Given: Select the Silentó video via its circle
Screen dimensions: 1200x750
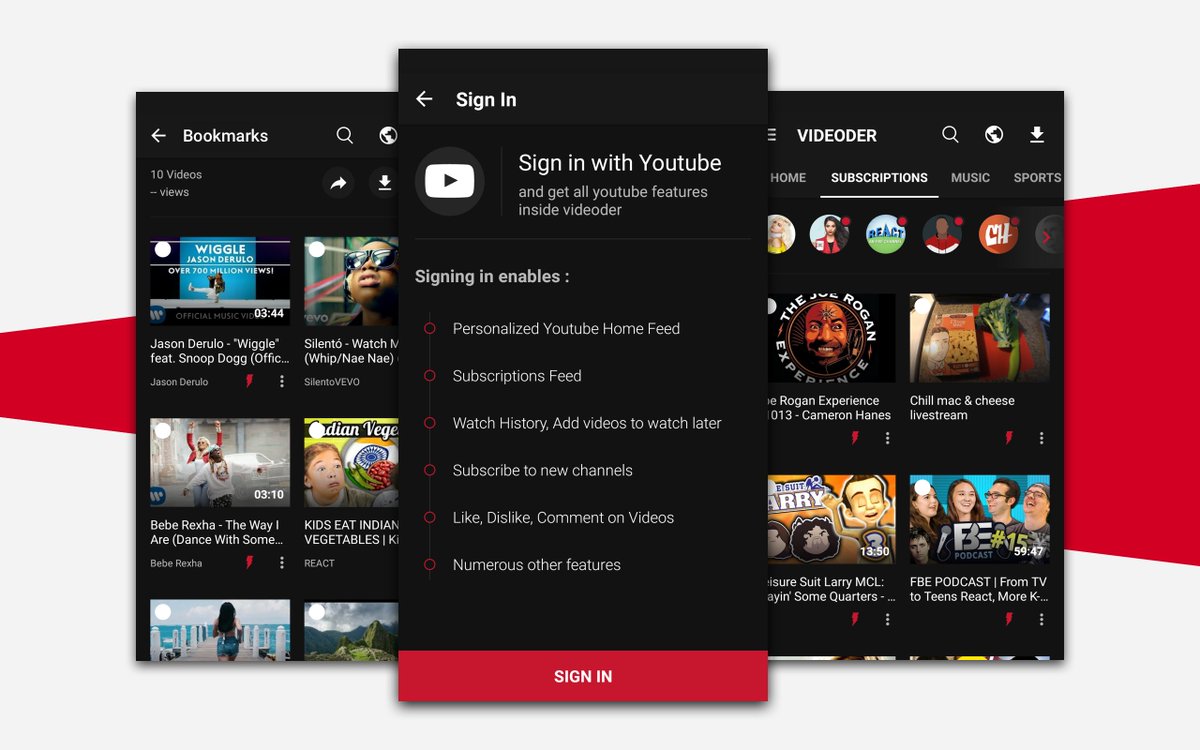Looking at the screenshot, I should pos(316,249).
